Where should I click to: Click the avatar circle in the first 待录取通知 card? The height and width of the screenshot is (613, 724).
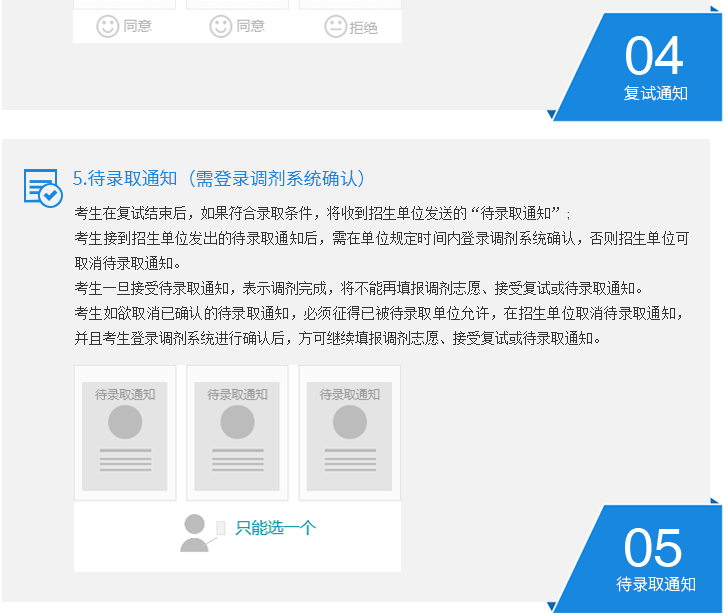pos(125,422)
